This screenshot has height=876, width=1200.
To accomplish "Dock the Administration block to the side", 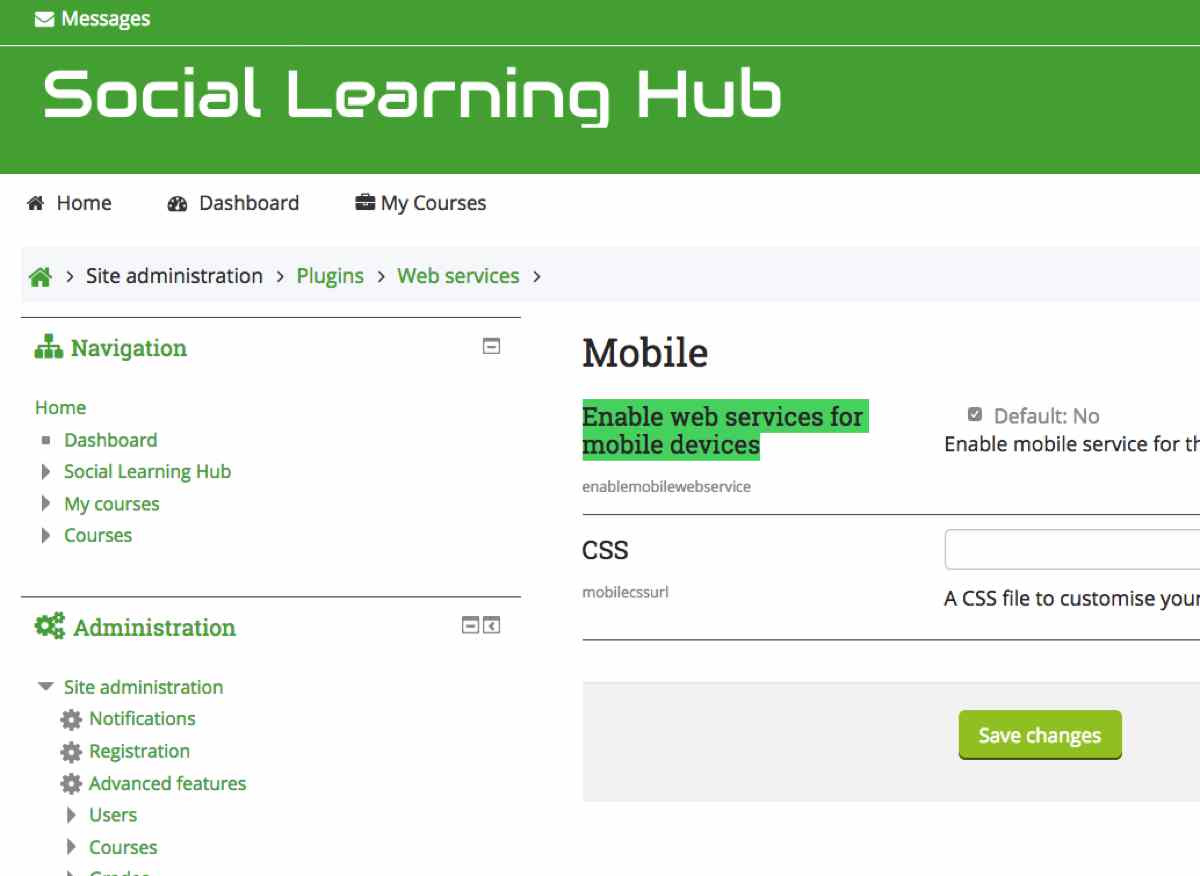I will 491,626.
